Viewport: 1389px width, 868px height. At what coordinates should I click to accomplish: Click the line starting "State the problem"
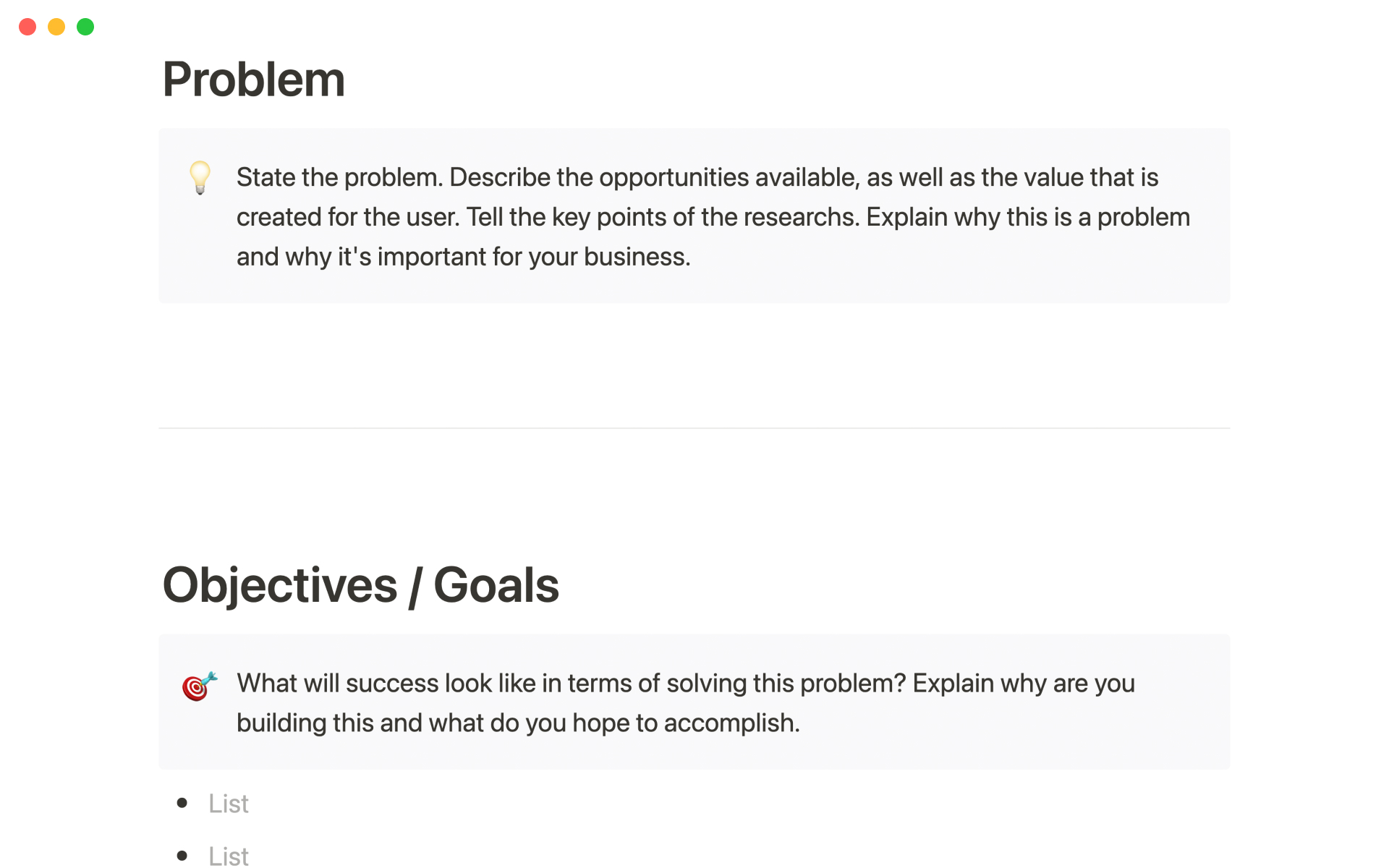[697, 178]
